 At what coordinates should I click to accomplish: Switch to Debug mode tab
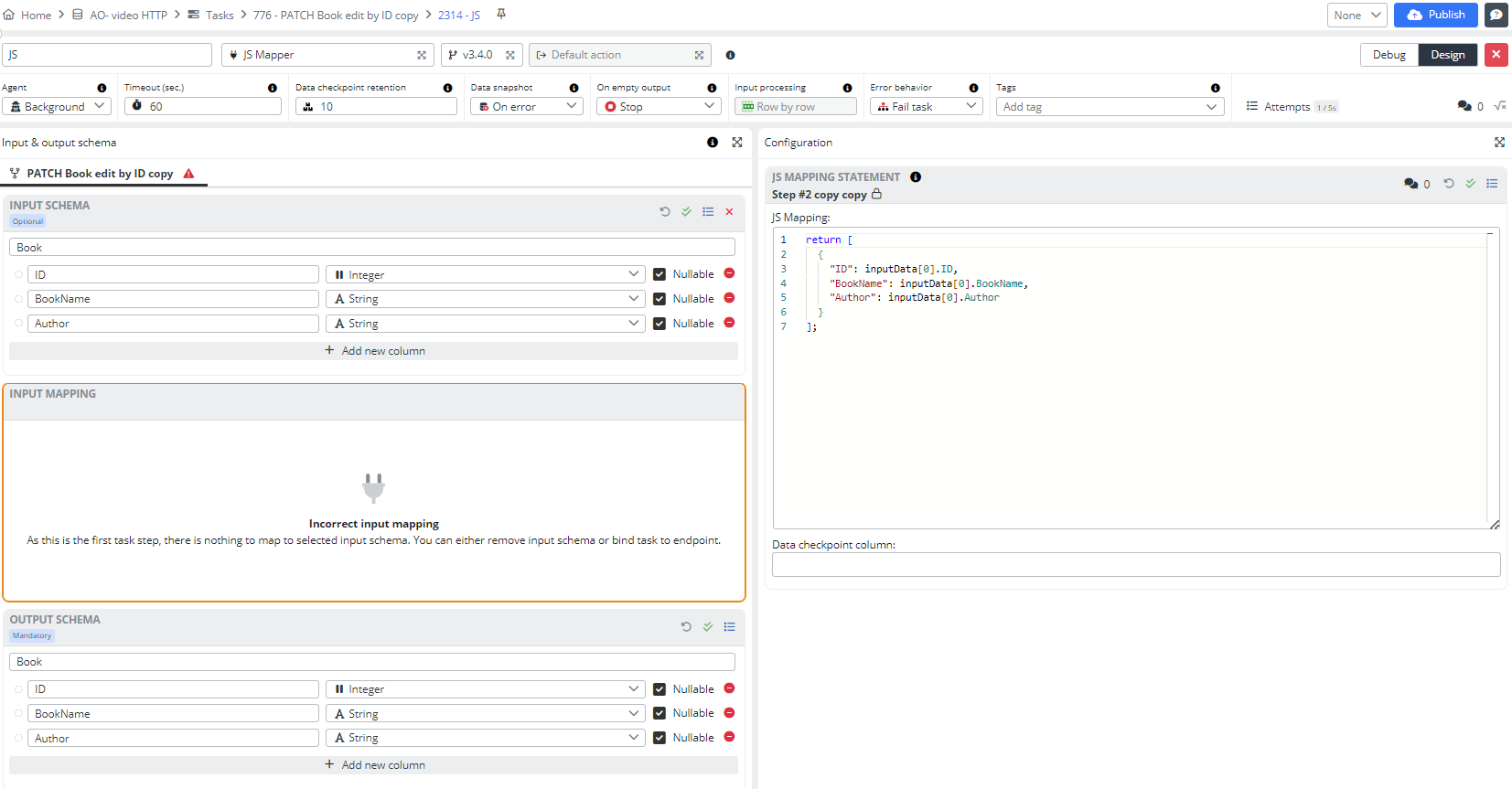tap(1389, 55)
